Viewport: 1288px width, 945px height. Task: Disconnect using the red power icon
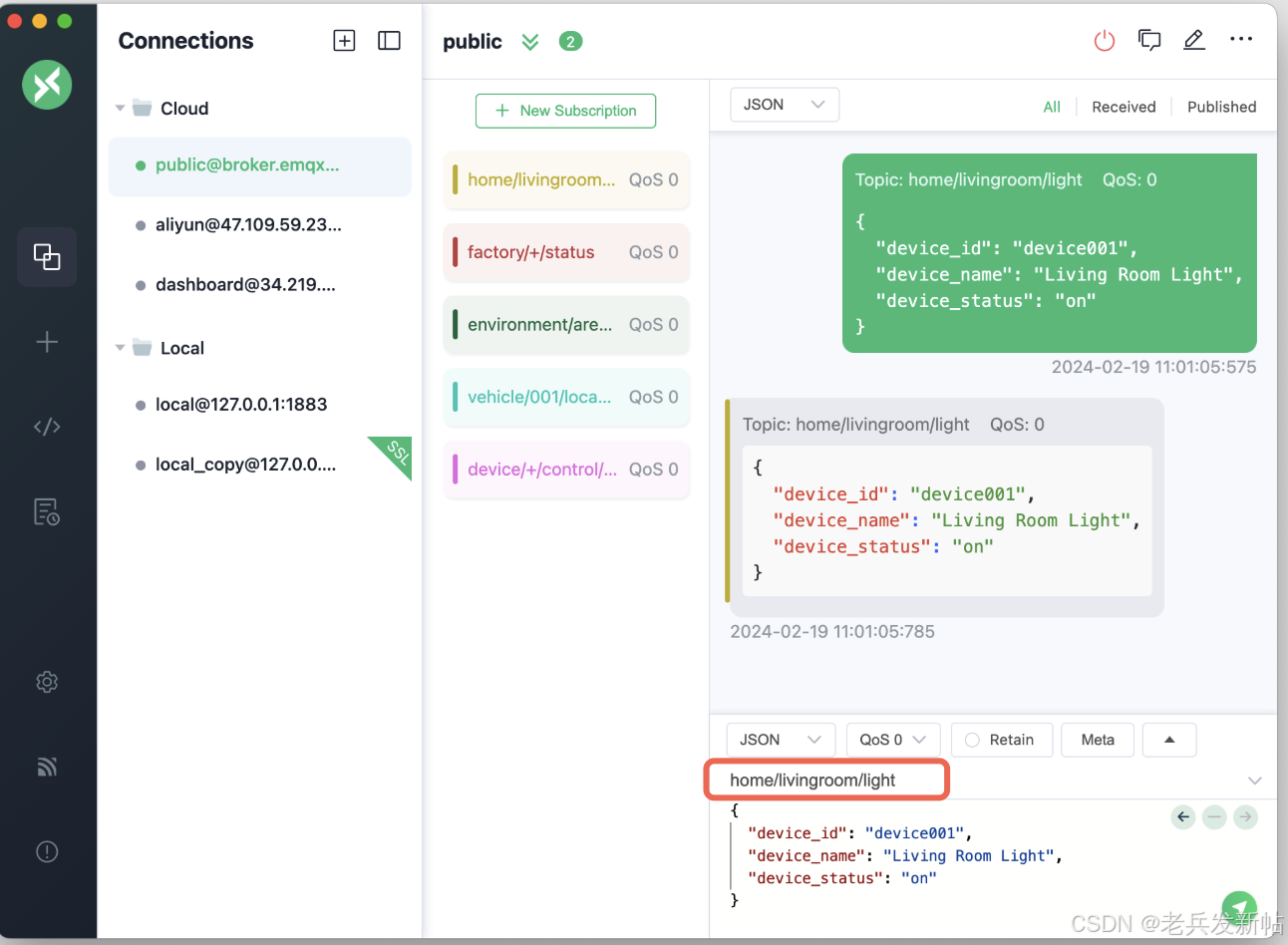point(1104,41)
